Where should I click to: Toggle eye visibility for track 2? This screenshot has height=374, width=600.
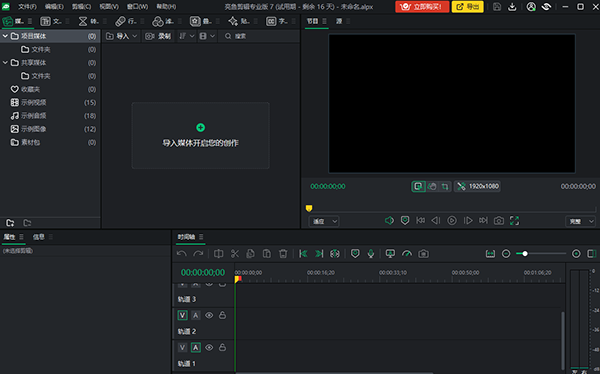(209, 315)
